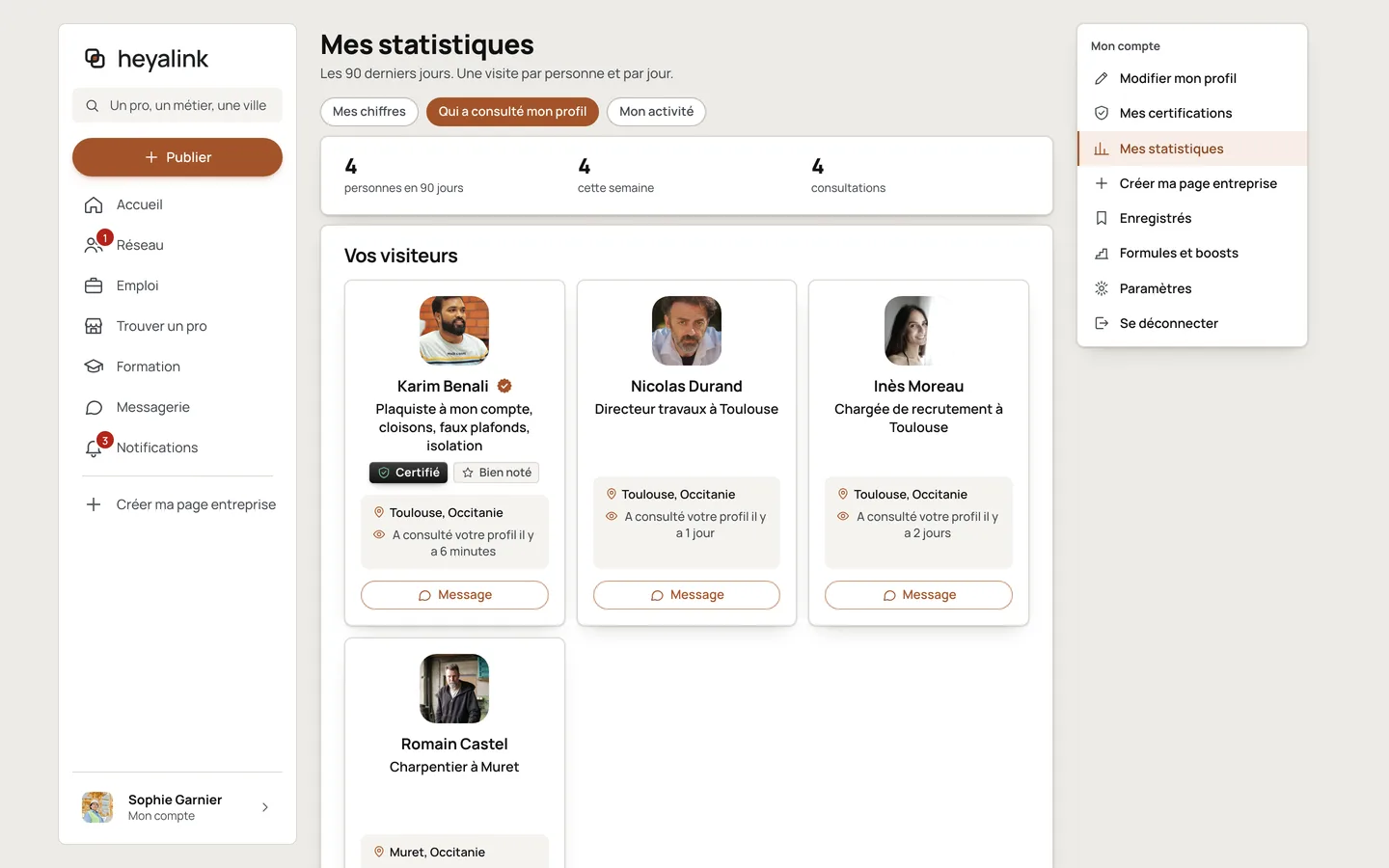Focus the search field 'Un pro, un métier, une ville'
1389x868 pixels.
177,106
